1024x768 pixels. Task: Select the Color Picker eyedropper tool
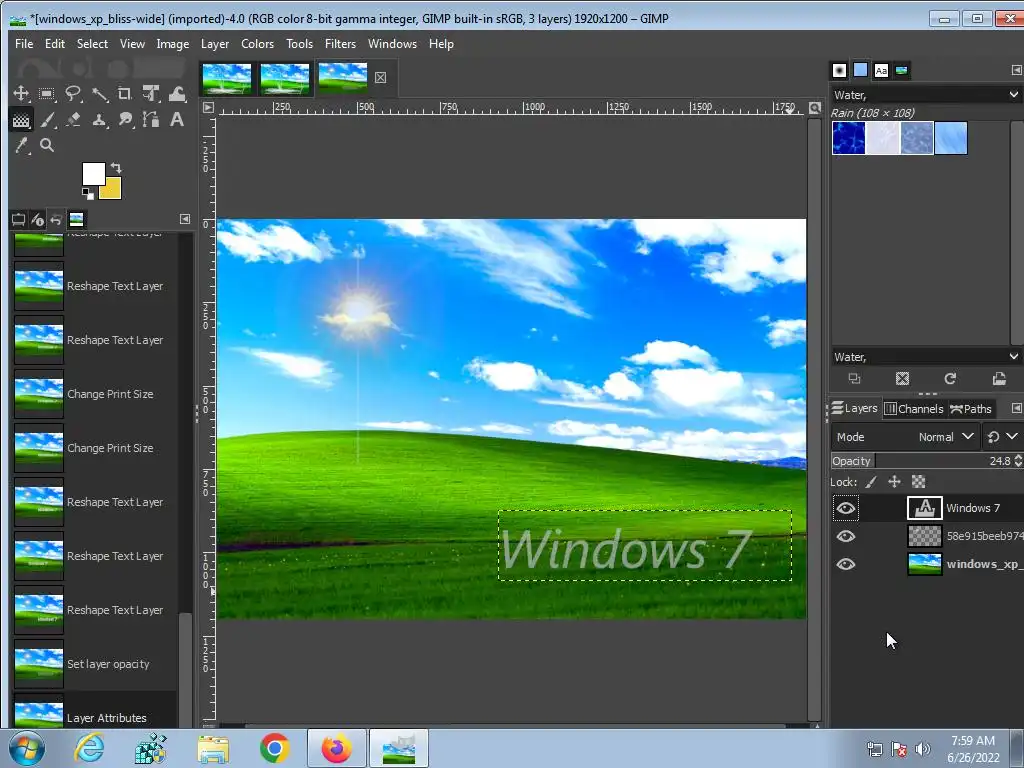tap(21, 146)
